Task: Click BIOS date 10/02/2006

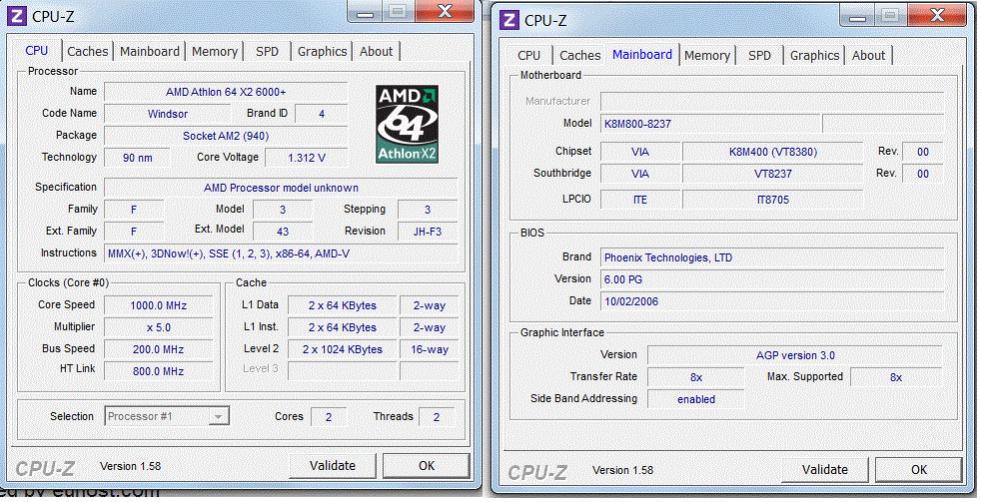Action: (772, 301)
